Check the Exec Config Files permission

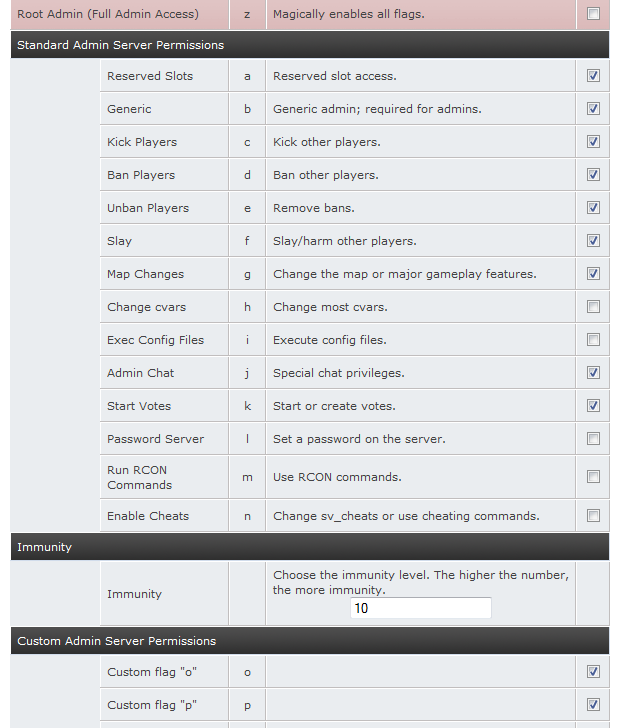point(593,340)
